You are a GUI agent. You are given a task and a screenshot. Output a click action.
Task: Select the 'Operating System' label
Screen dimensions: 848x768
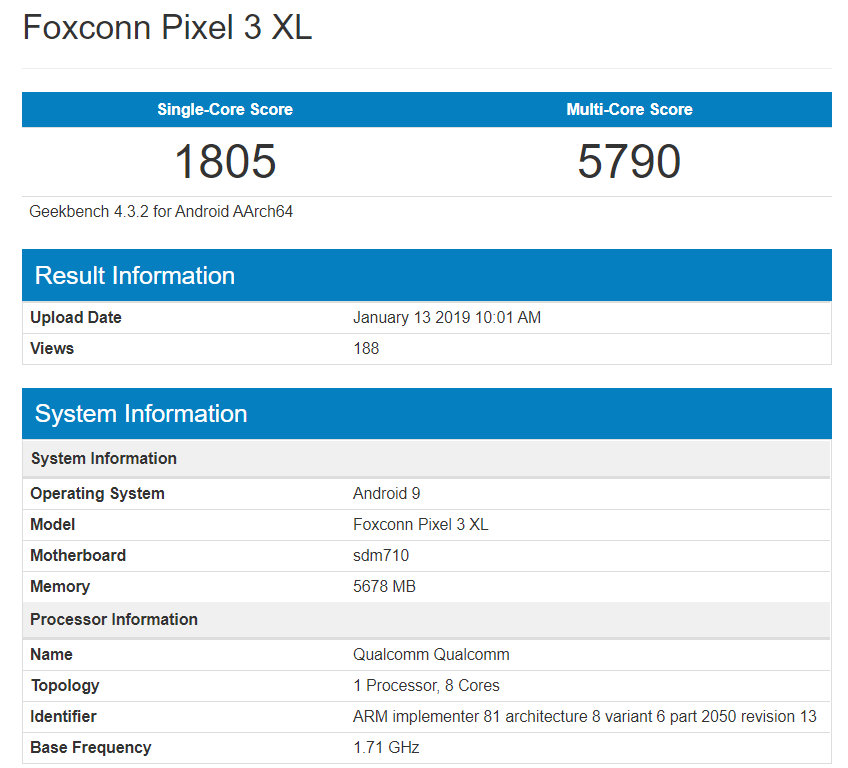coord(97,494)
